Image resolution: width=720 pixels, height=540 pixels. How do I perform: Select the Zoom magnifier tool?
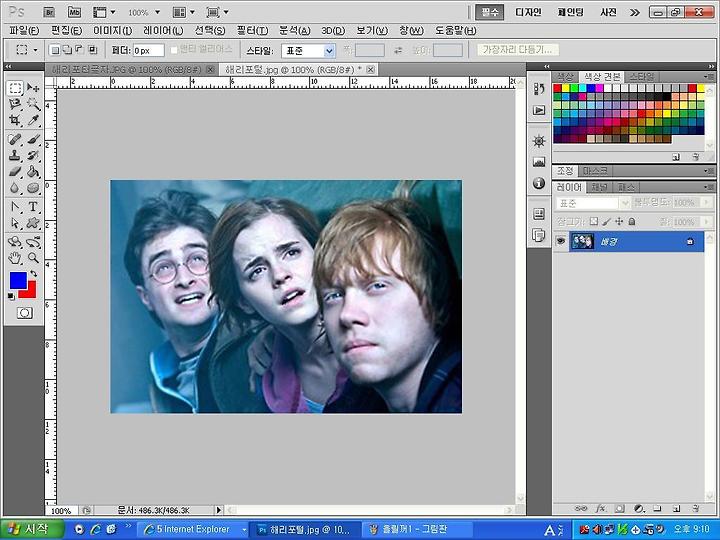[33, 258]
